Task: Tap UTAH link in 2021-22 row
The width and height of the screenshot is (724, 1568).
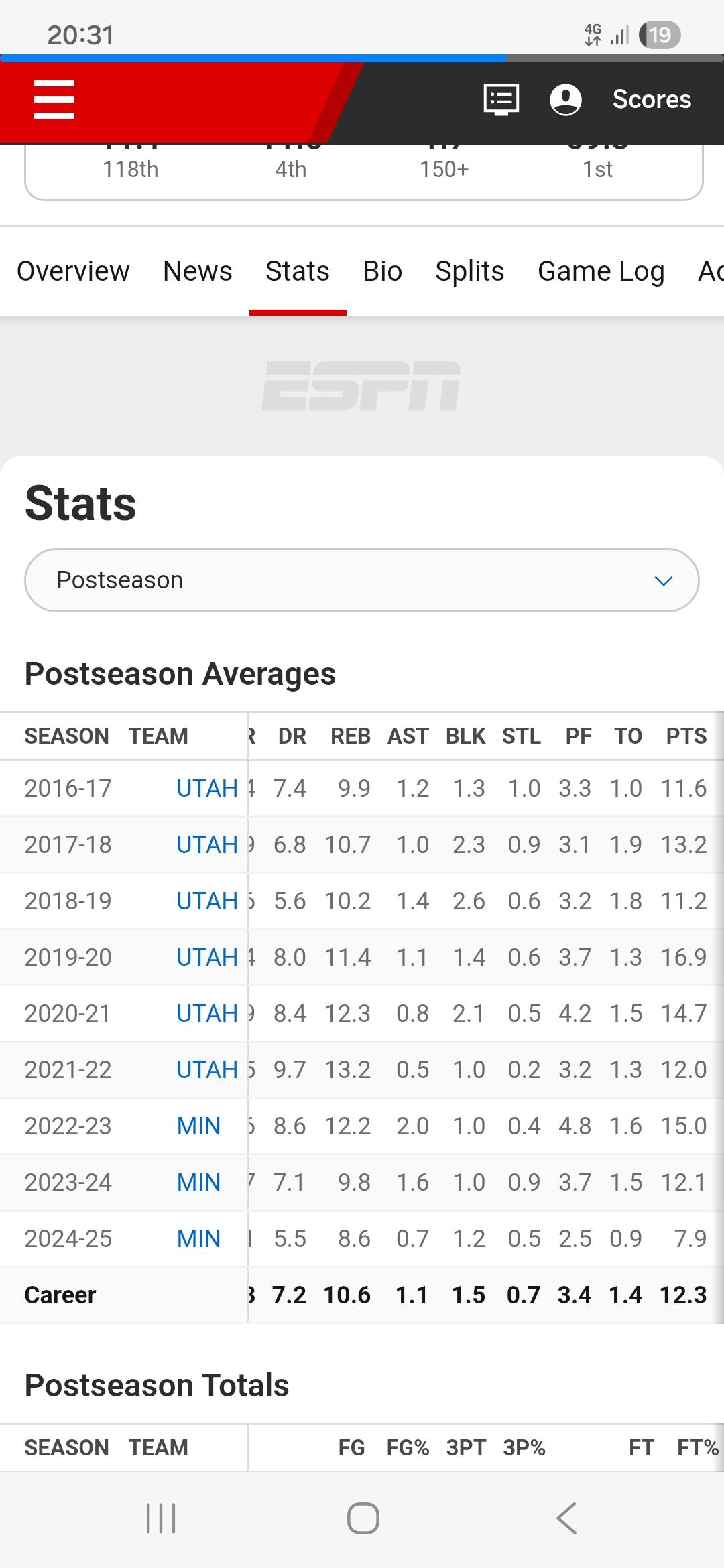Action: [207, 1070]
